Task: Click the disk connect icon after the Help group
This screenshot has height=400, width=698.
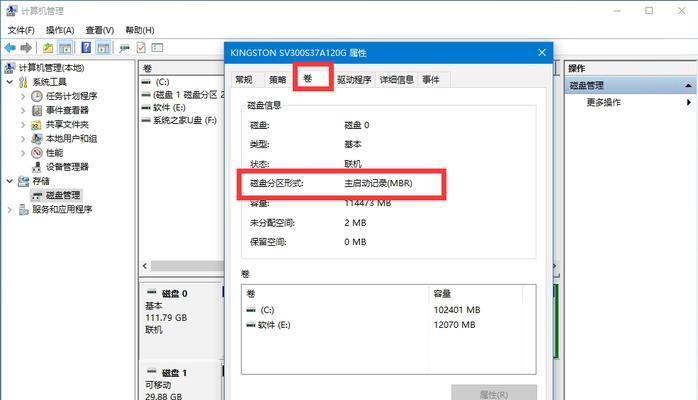Action: coord(124,48)
